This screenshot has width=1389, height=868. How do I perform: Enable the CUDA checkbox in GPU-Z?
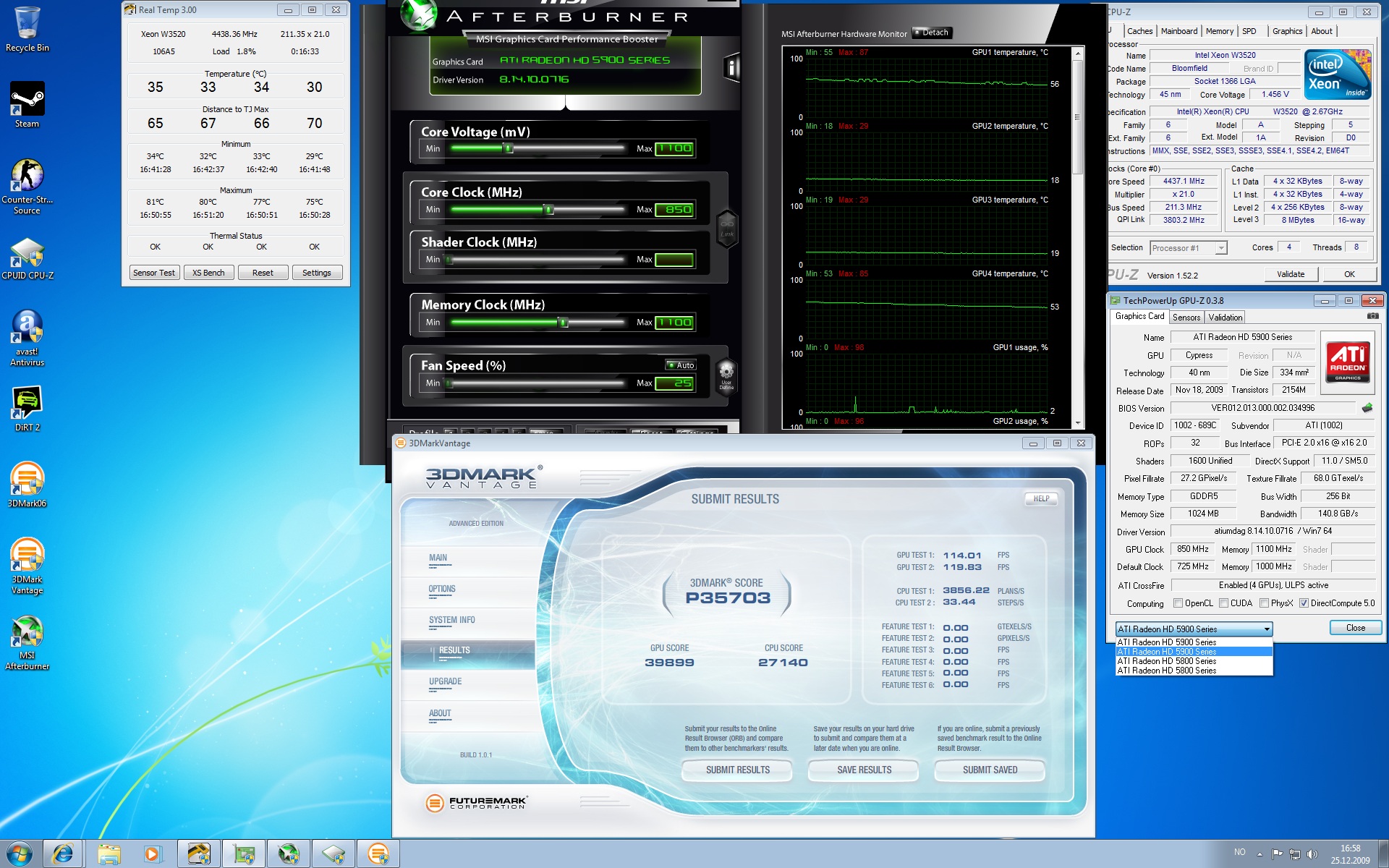(x=1223, y=603)
